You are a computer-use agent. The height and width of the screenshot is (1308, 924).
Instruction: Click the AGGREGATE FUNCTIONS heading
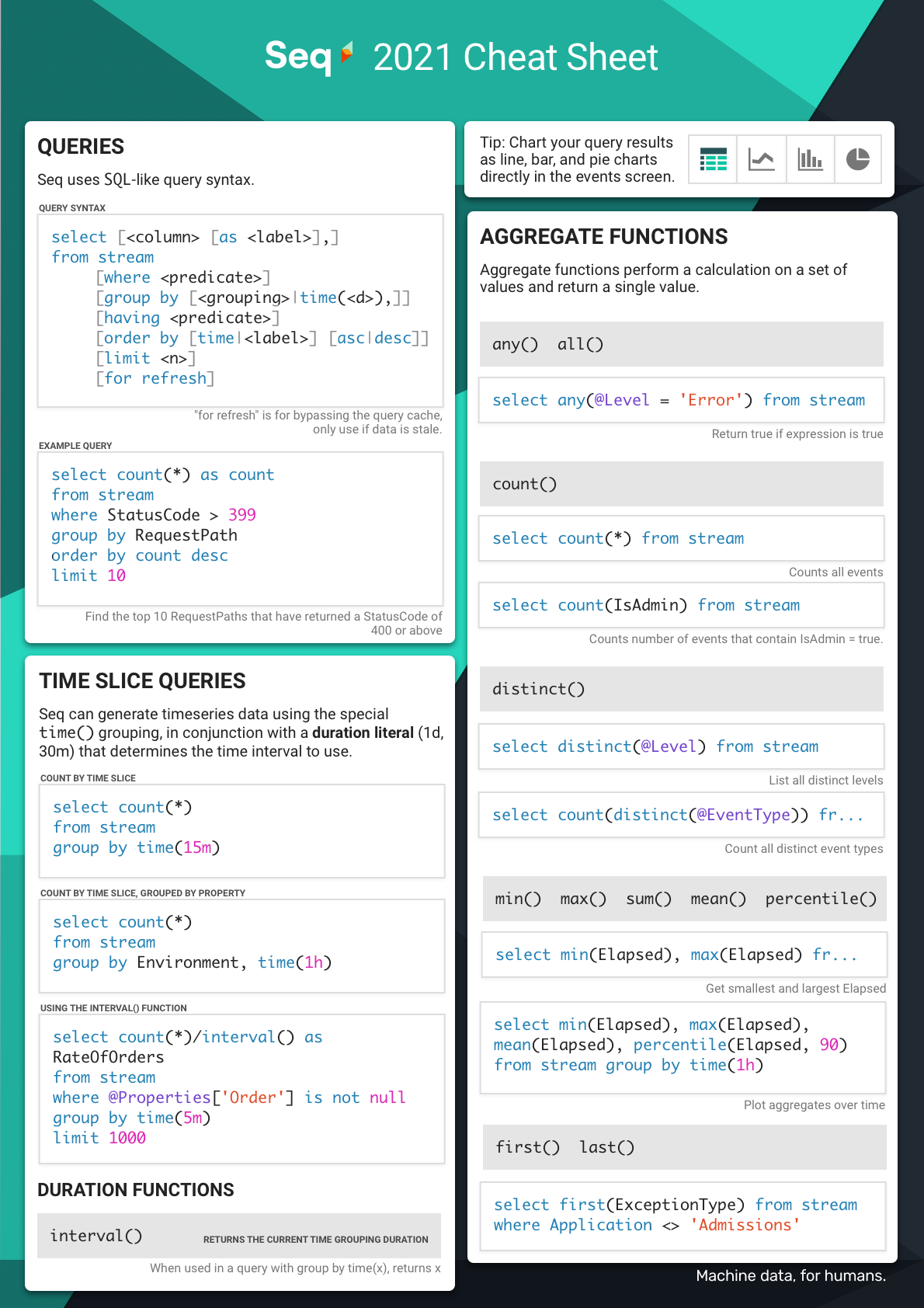point(604,237)
